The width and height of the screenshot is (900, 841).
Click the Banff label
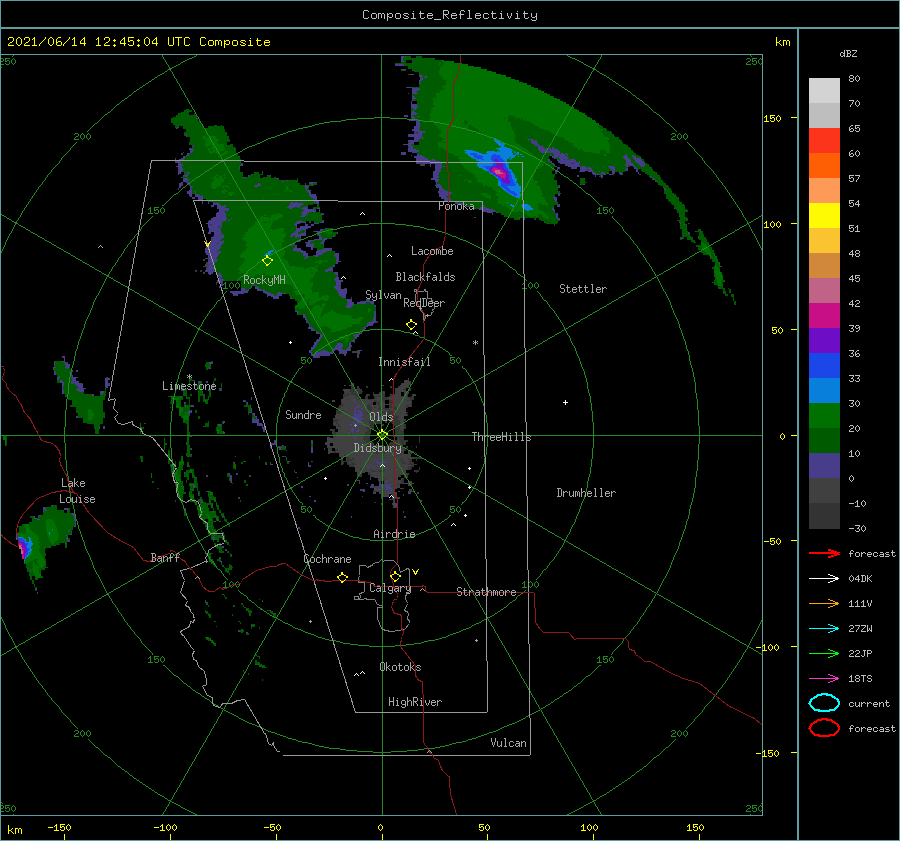click(x=165, y=557)
